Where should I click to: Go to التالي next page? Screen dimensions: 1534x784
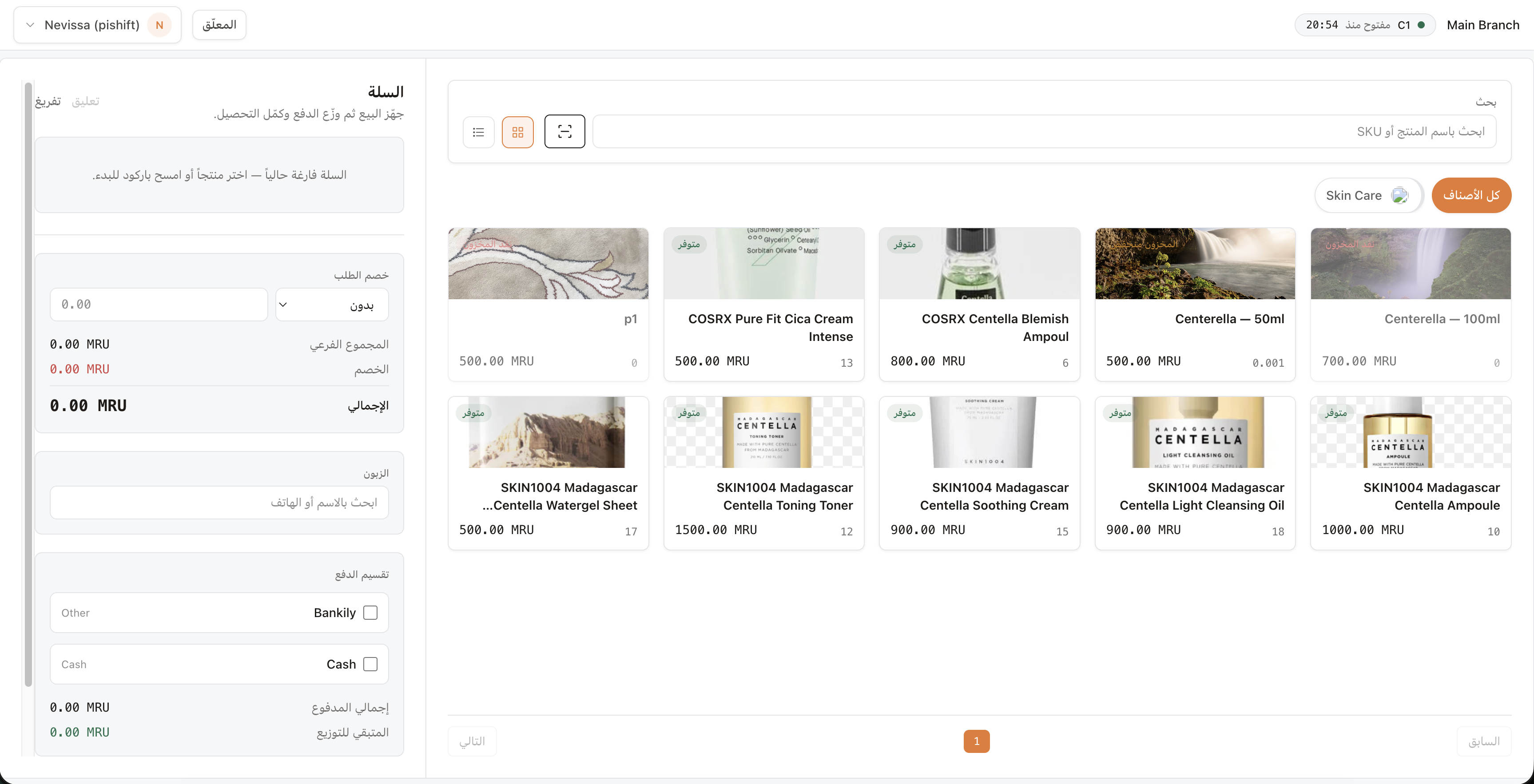tap(472, 741)
